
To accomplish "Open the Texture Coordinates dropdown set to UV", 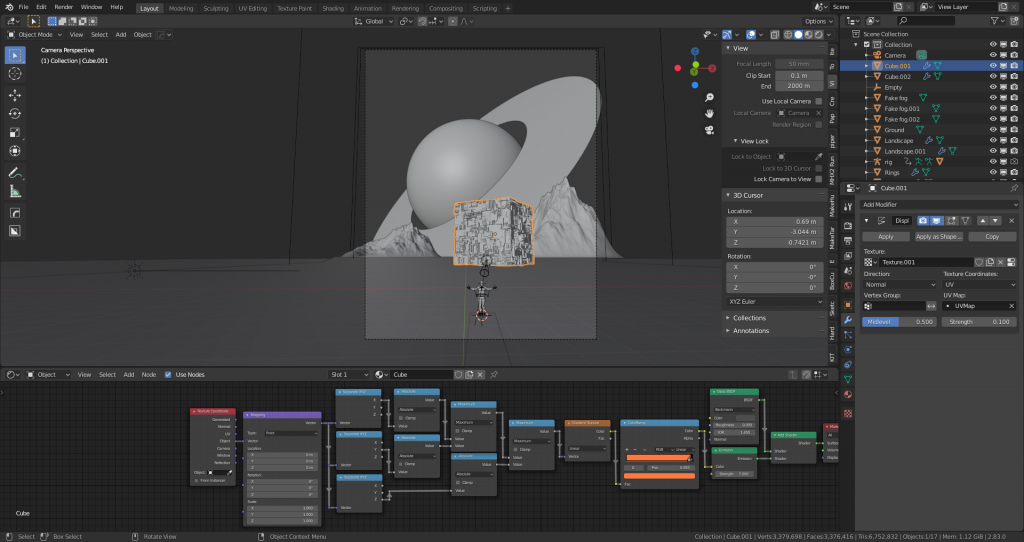I will click(980, 285).
